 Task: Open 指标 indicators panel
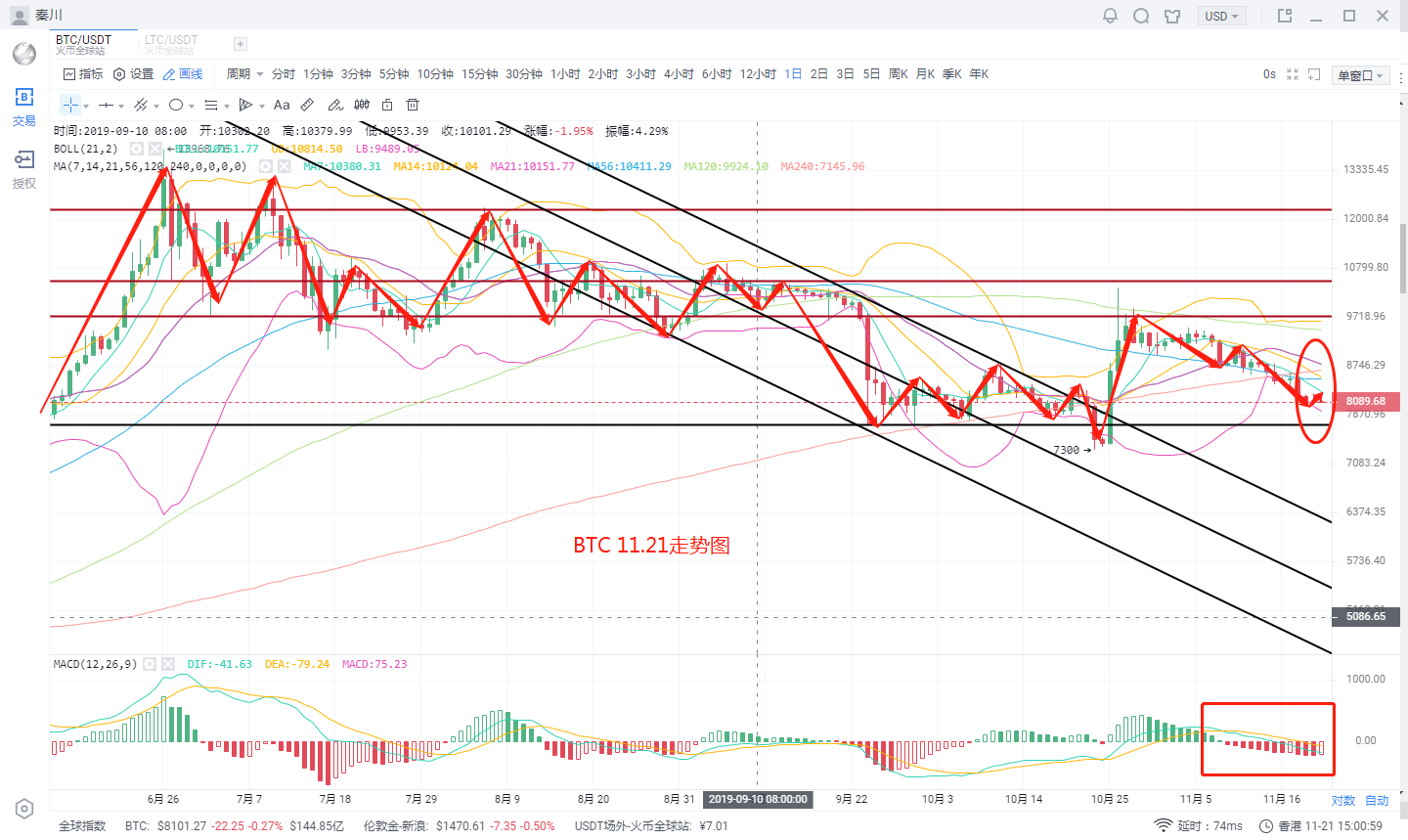pos(83,74)
